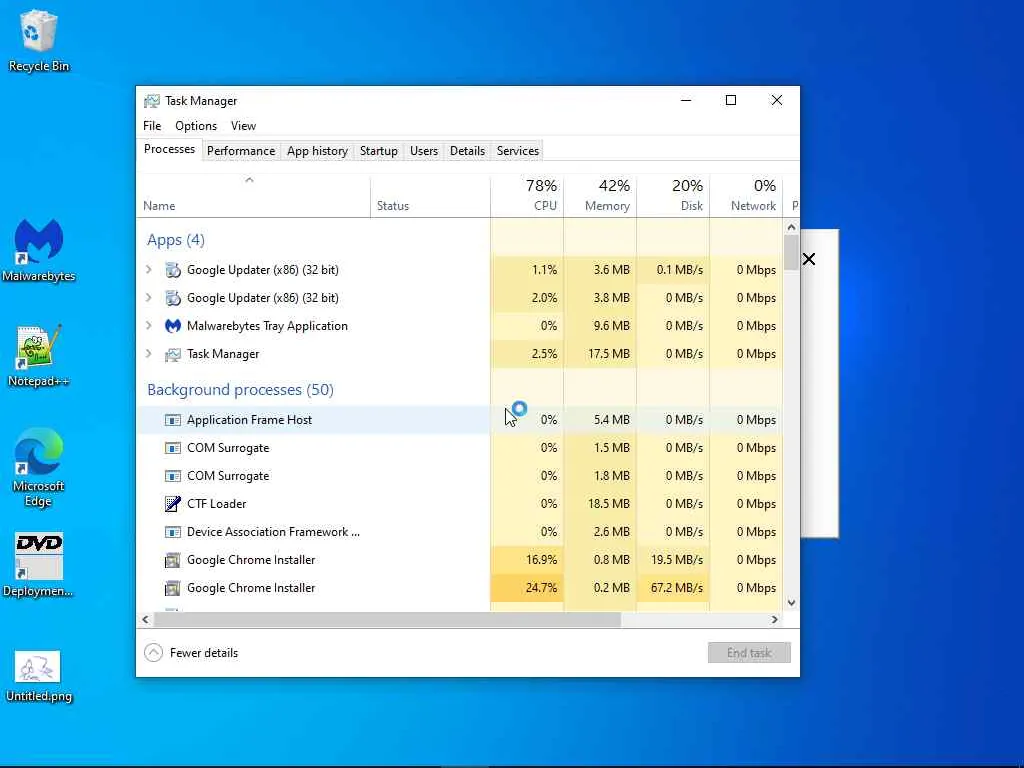
Task: Sort by the Memory column header
Action: click(600, 195)
